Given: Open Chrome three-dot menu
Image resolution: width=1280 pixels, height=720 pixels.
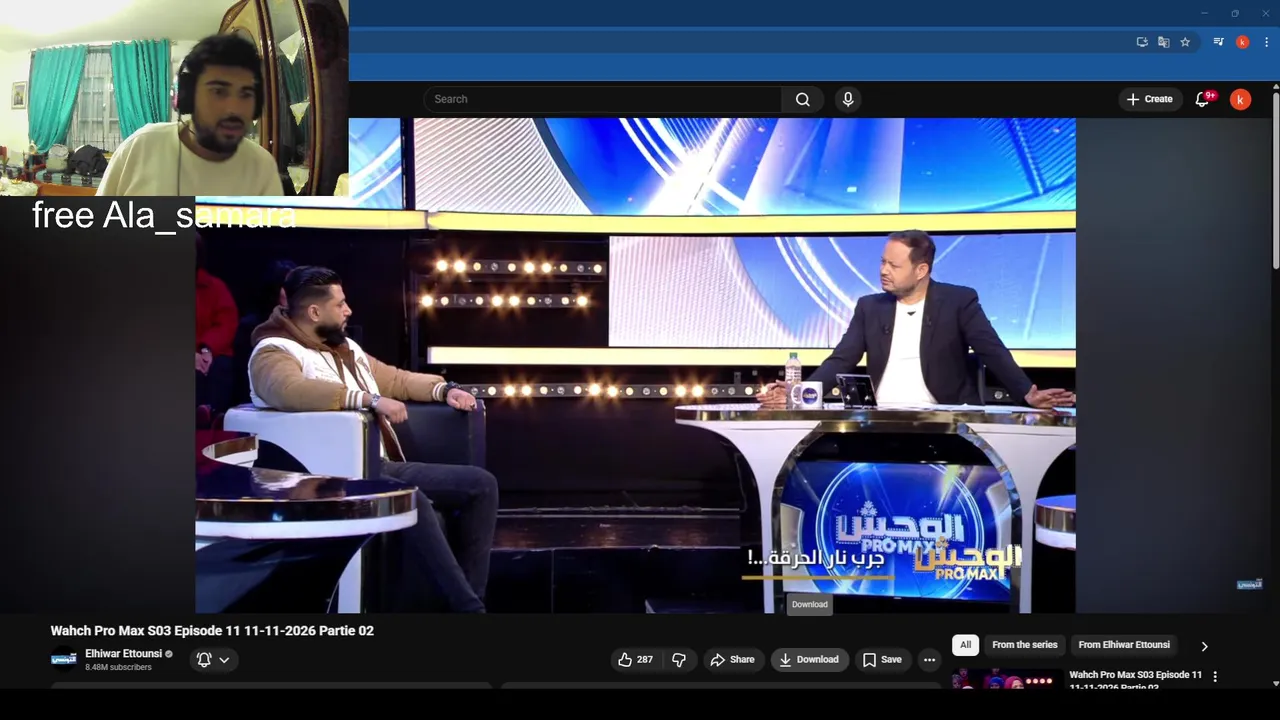Looking at the screenshot, I should [1266, 42].
